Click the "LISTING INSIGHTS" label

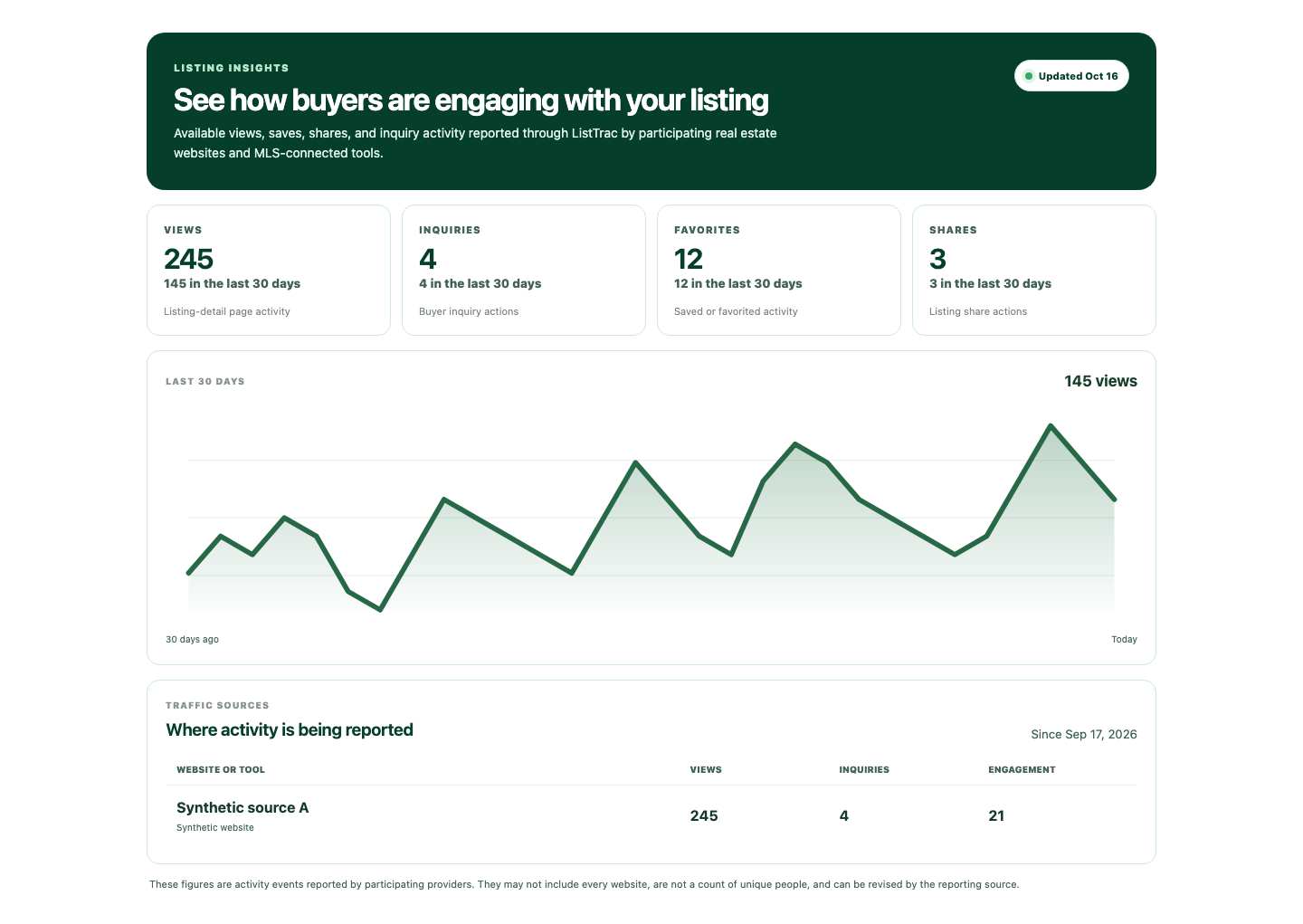[232, 68]
